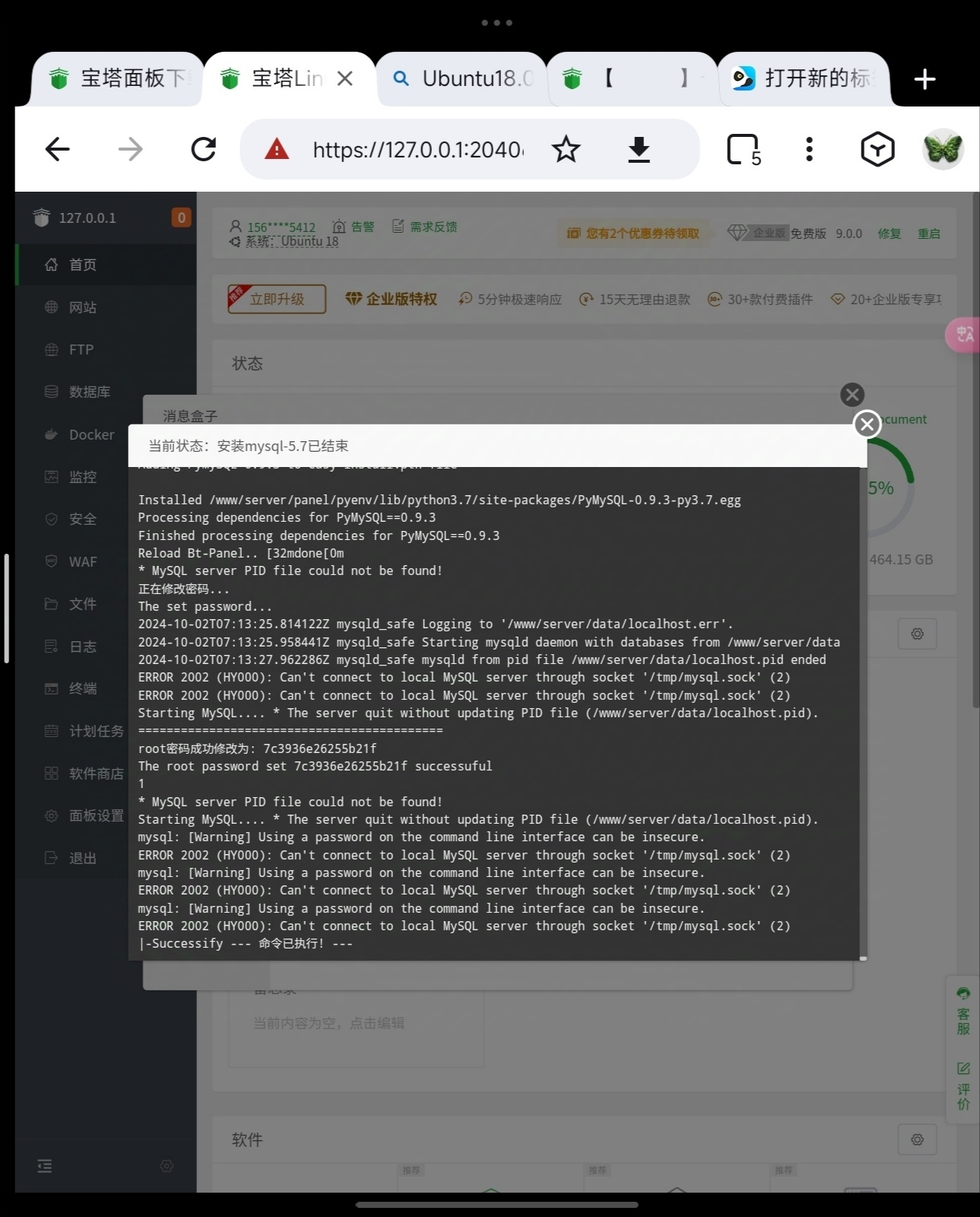Open the butterfly profile avatar
980x1217 pixels.
coord(943,149)
